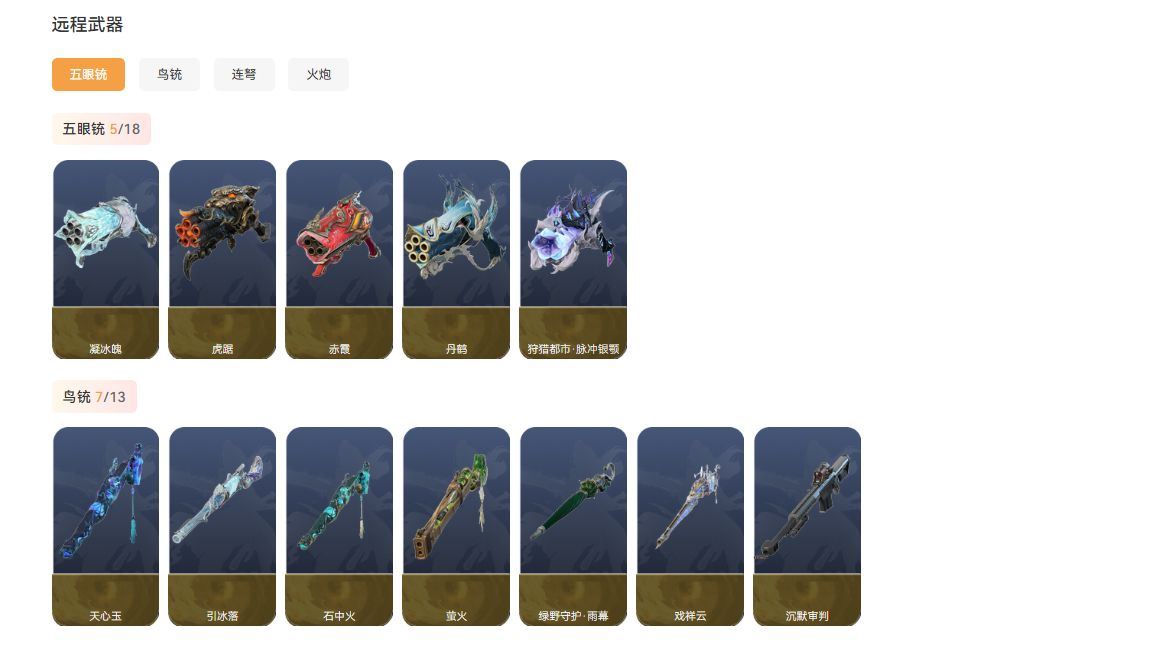Click the 远程武器 heading
Viewport: 1149px width, 646px height.
[87, 25]
